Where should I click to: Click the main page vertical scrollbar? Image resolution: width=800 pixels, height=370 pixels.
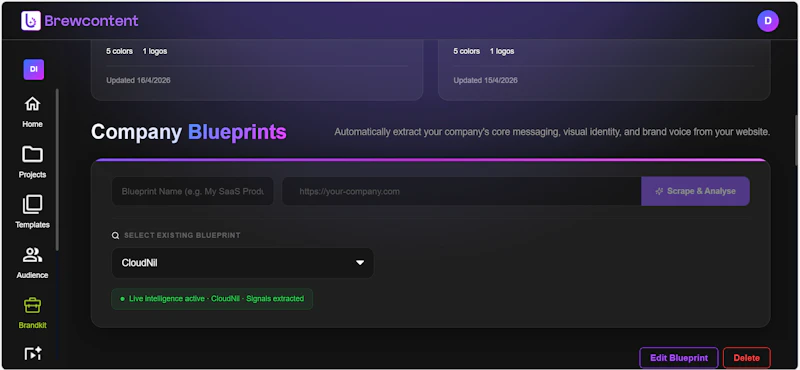(x=796, y=140)
